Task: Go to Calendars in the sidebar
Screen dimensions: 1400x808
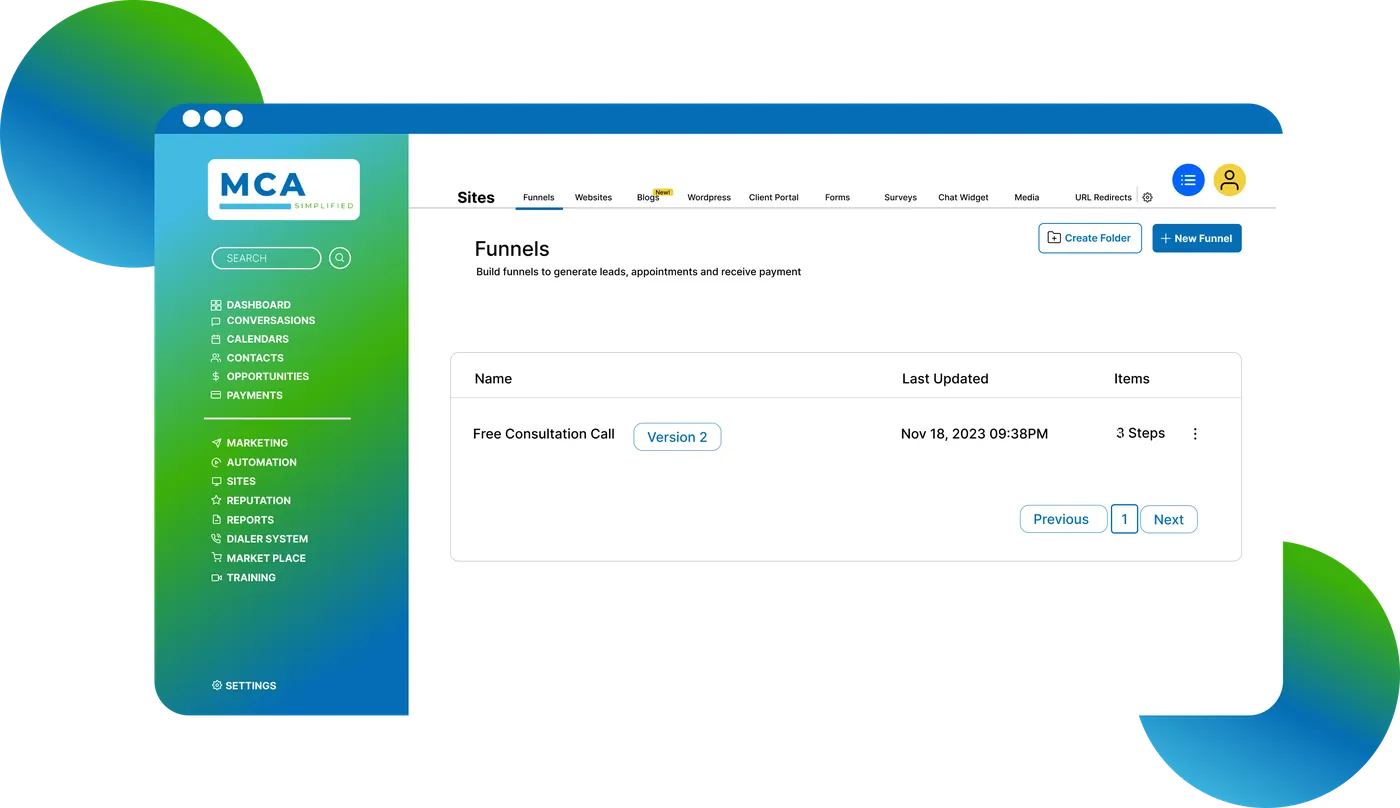Action: [249, 339]
